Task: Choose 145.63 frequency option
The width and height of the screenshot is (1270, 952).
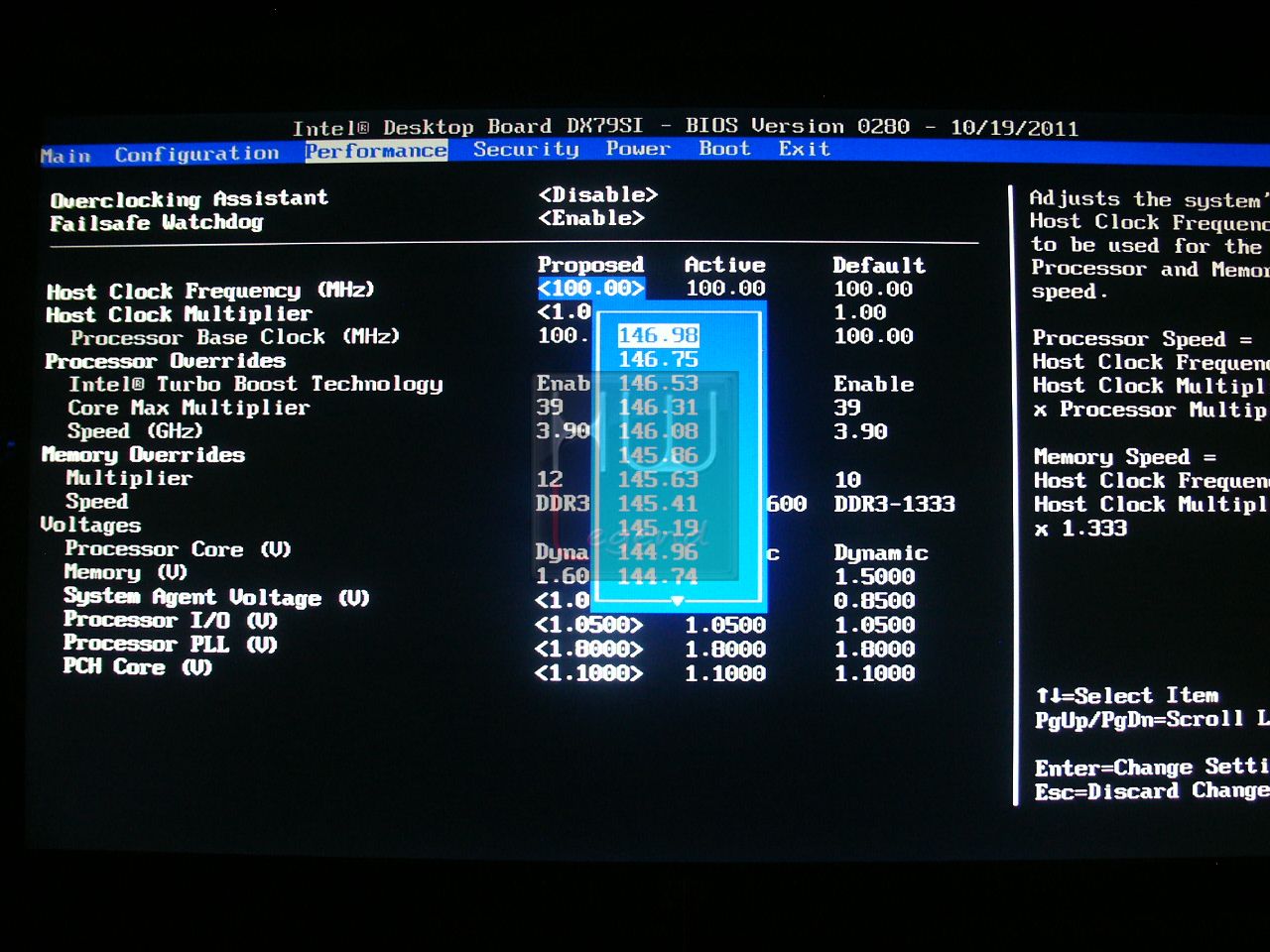Action: click(x=659, y=479)
